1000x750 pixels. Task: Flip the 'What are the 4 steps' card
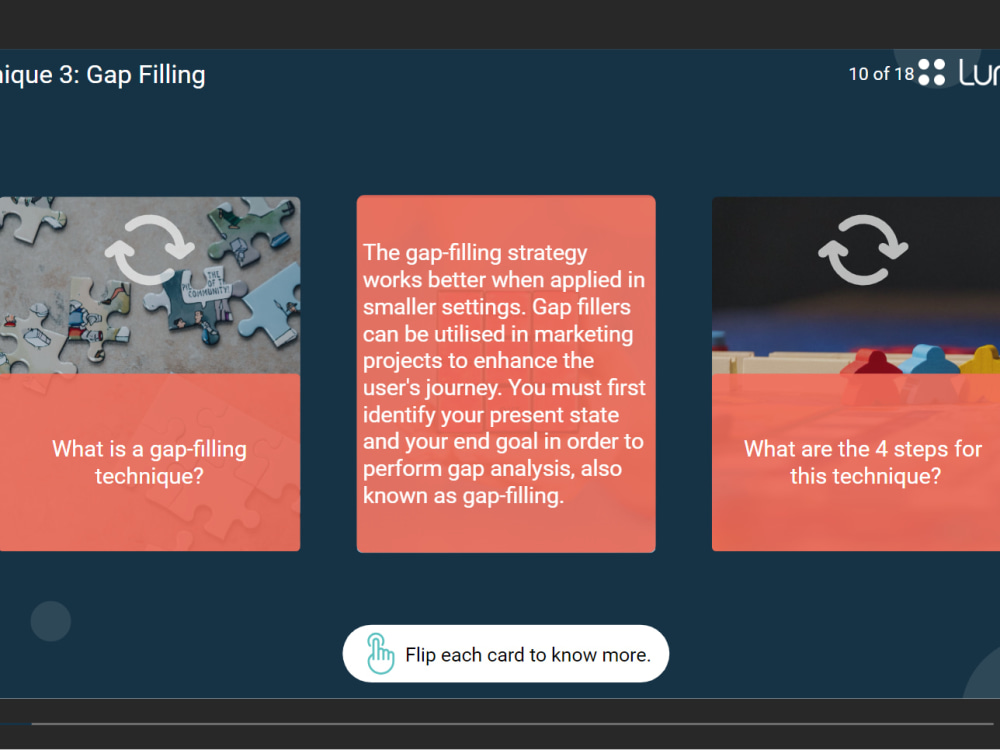tap(862, 462)
